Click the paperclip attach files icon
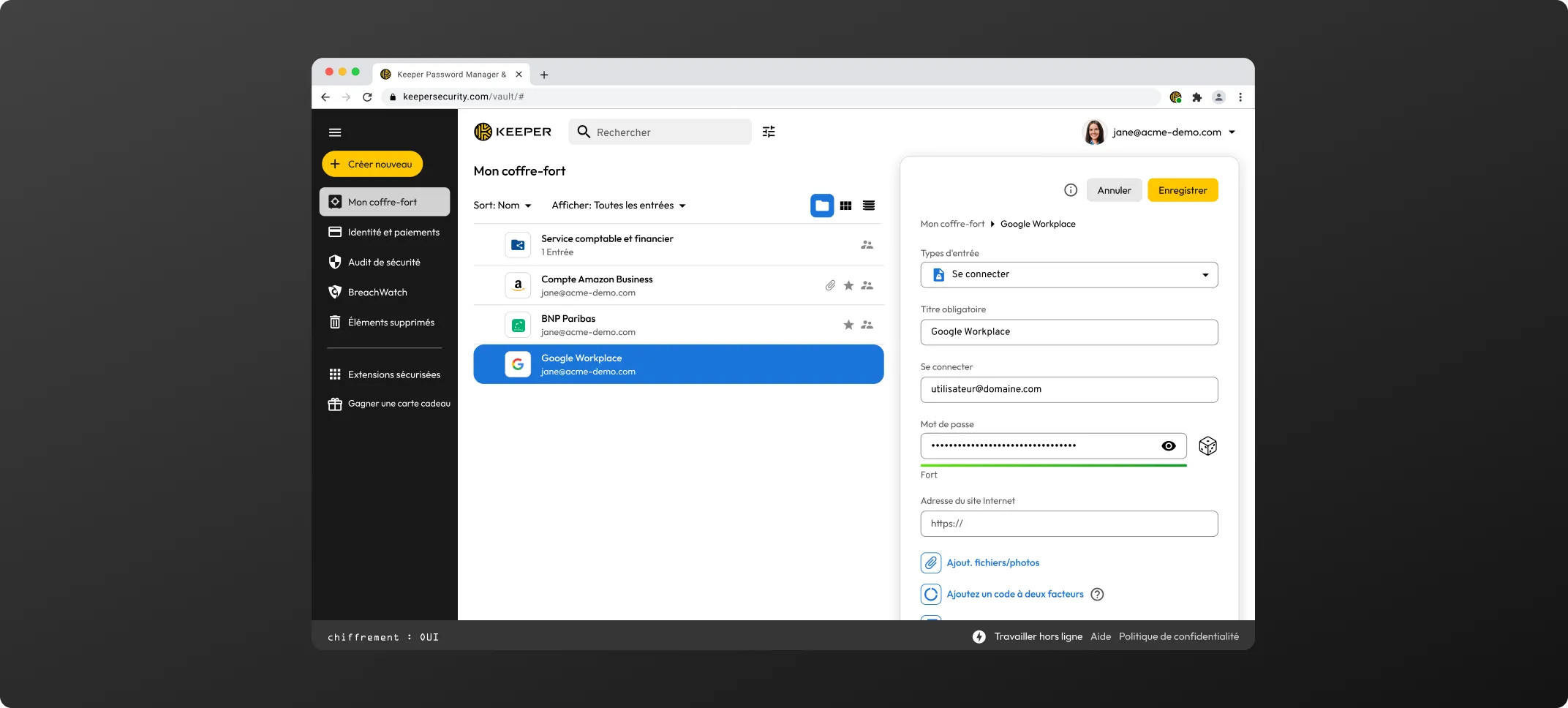 click(931, 562)
